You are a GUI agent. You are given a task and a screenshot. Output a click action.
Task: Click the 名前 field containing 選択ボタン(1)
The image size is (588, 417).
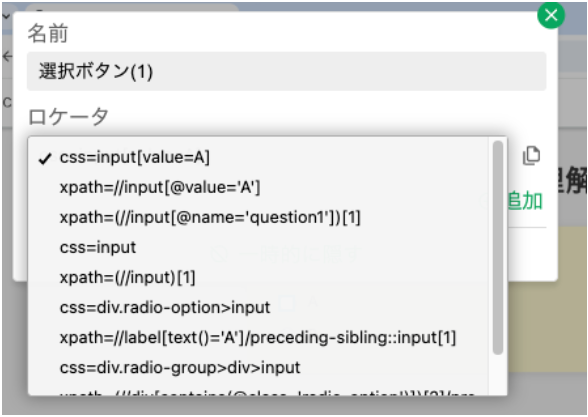coord(286,71)
